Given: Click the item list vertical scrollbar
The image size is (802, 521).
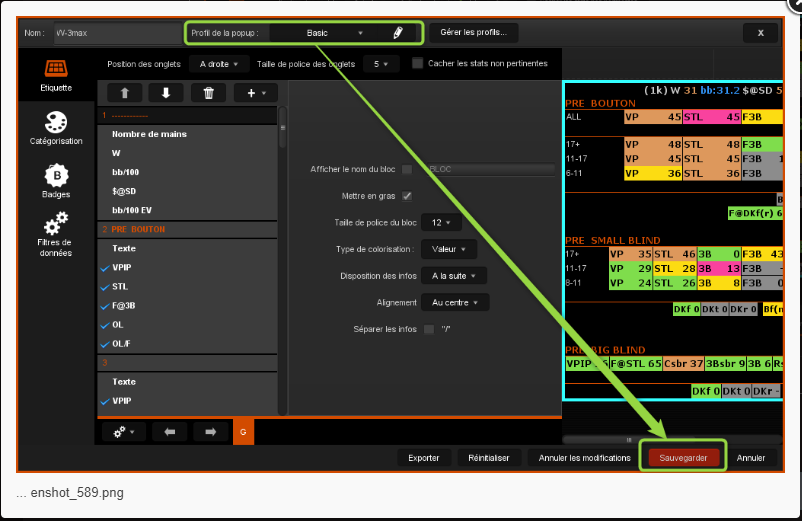Looking at the screenshot, I should click(282, 128).
